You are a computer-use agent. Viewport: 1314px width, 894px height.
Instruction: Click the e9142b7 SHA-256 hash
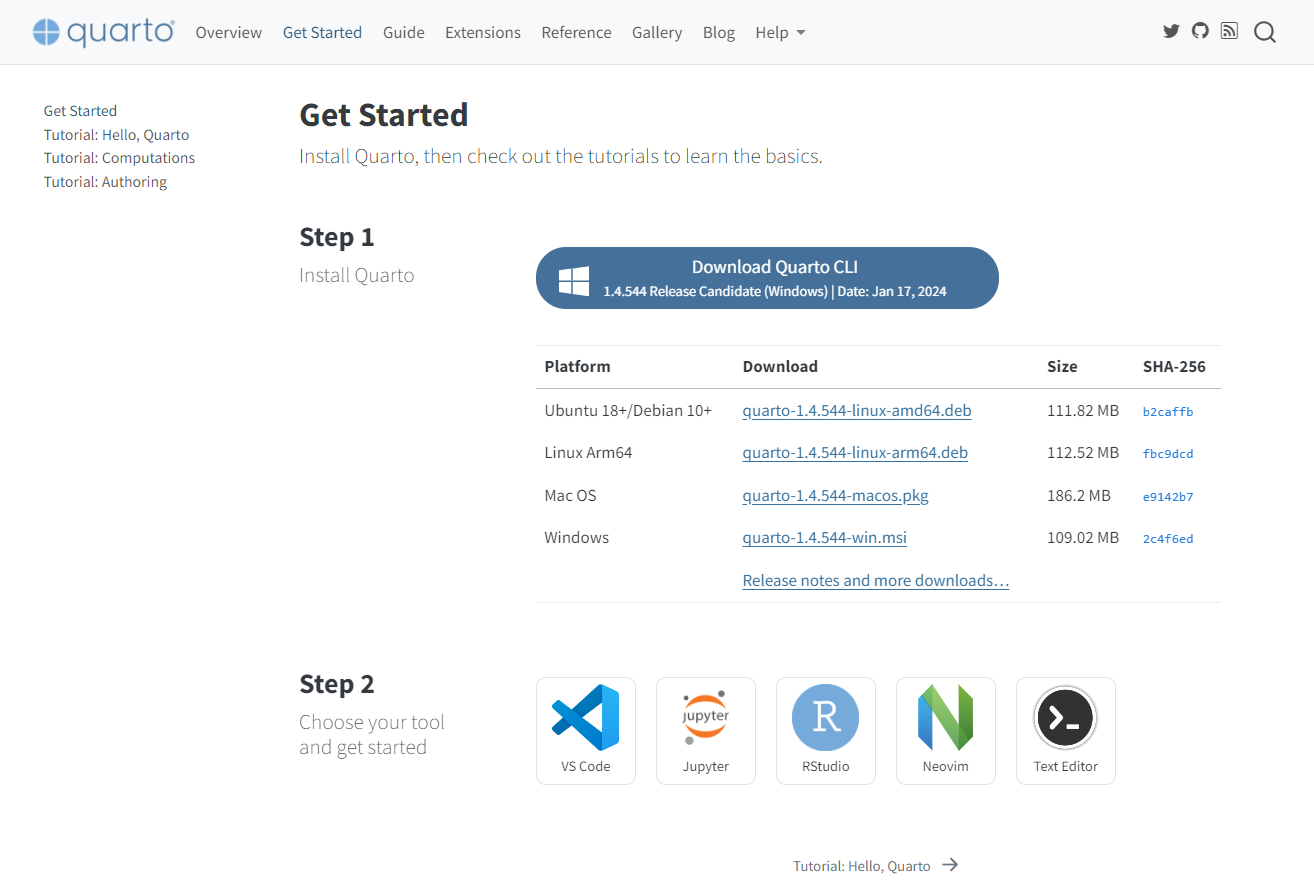click(1168, 496)
